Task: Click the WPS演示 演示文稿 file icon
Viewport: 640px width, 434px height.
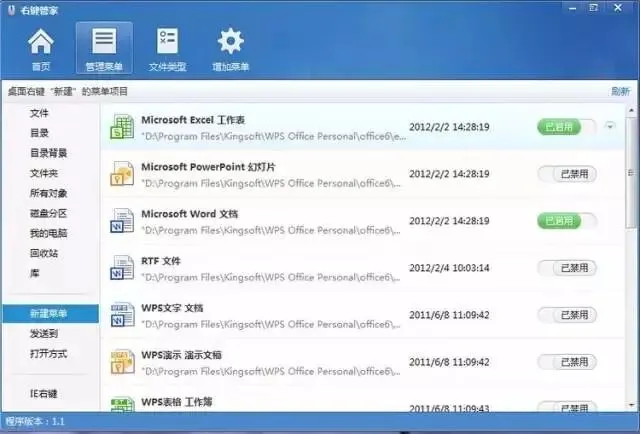Action: [x=122, y=362]
